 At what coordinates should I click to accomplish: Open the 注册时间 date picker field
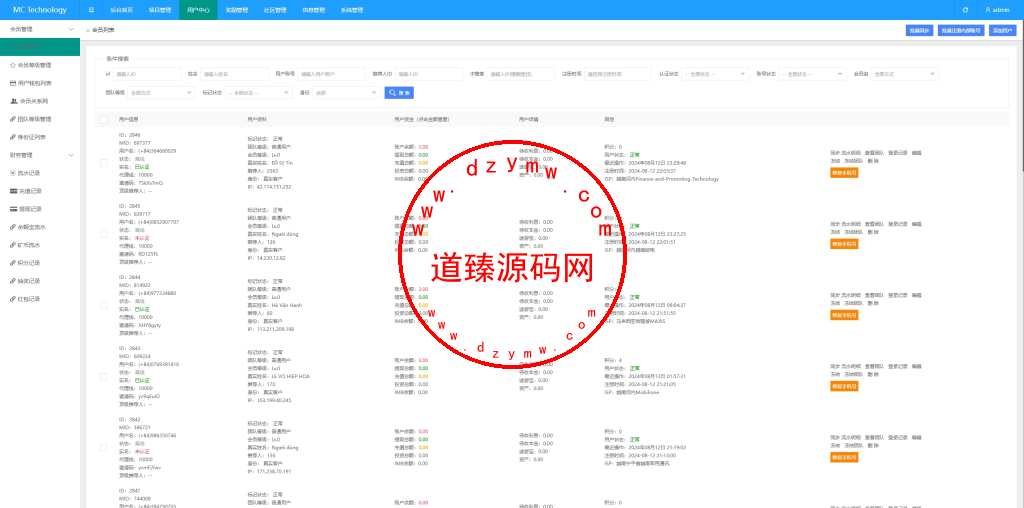618,74
